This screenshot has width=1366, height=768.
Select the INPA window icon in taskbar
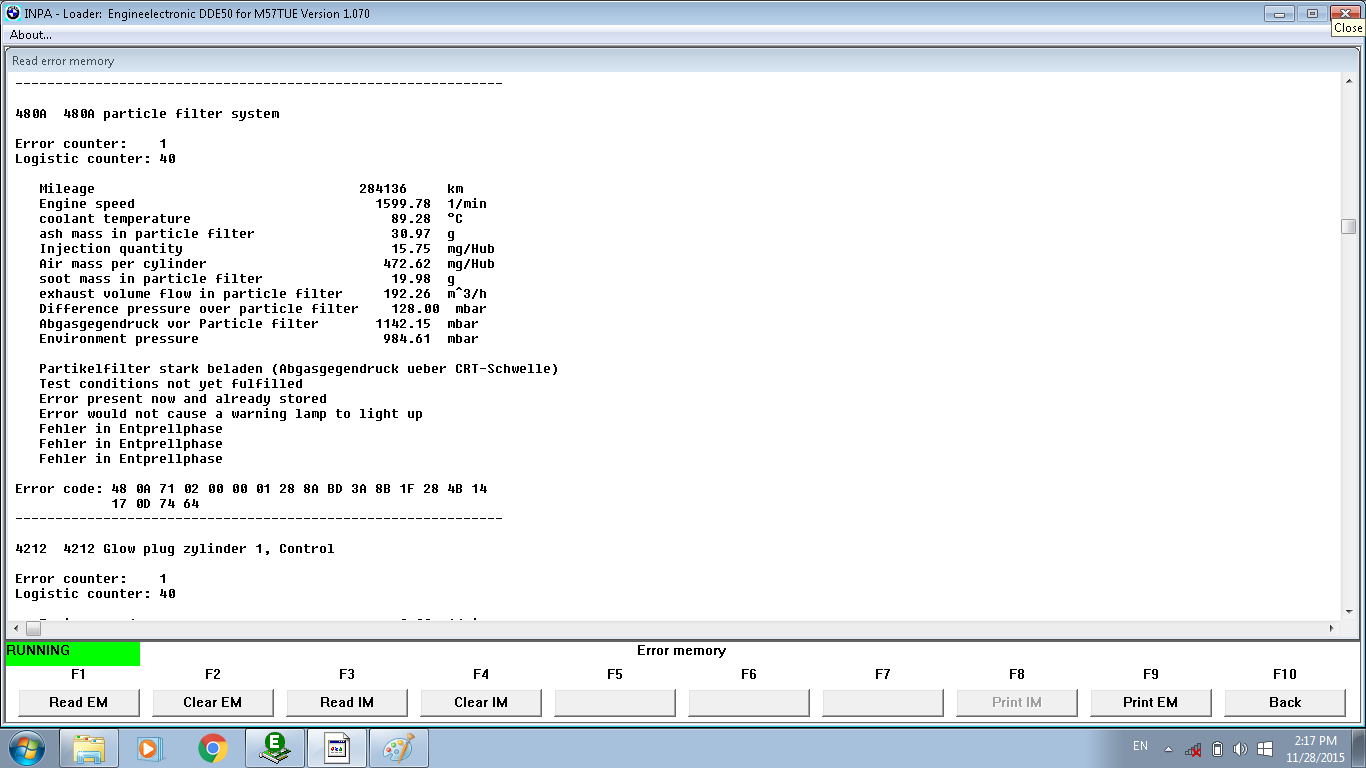click(x=337, y=748)
